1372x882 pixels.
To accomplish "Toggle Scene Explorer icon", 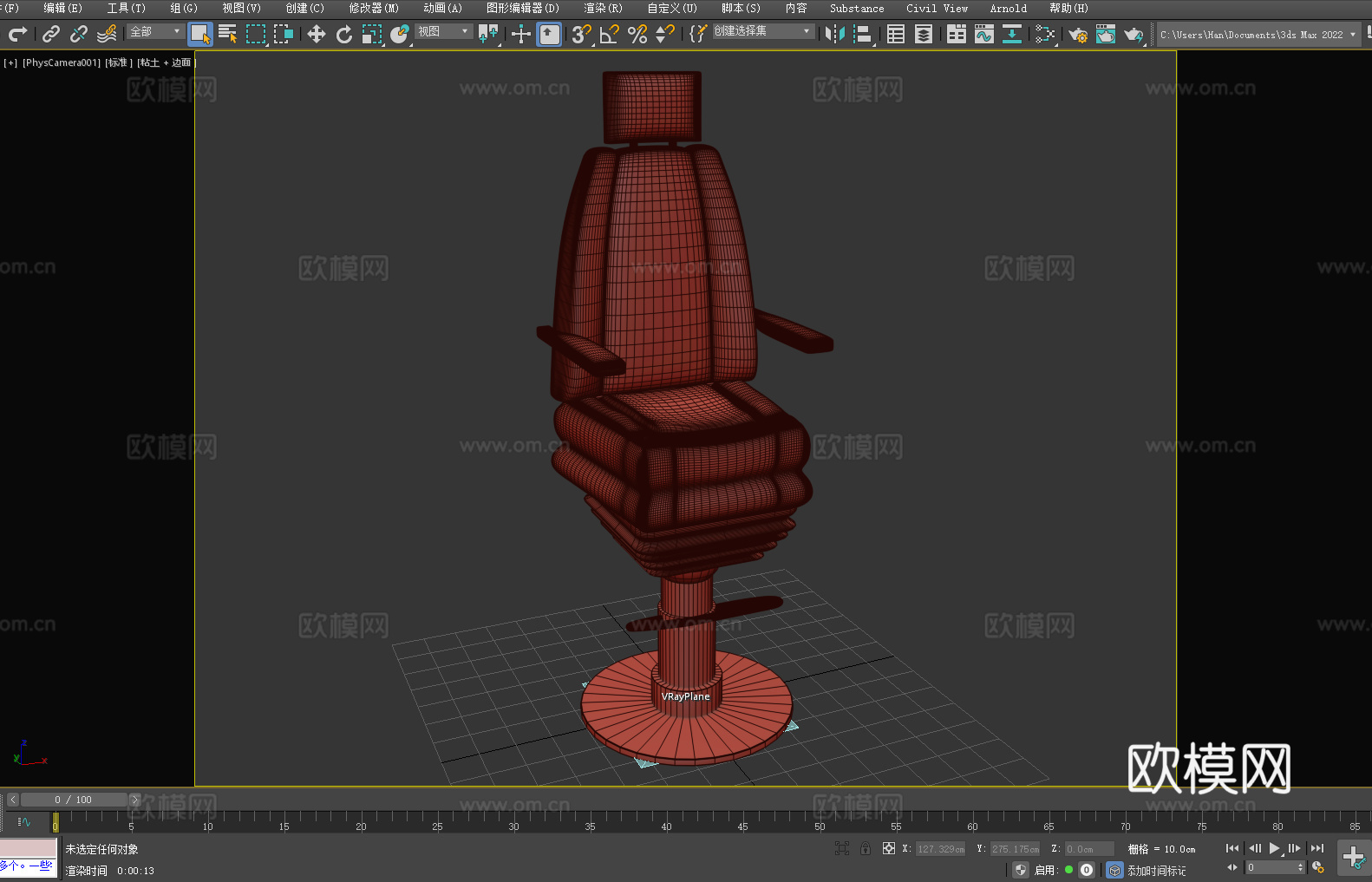I will point(896,34).
